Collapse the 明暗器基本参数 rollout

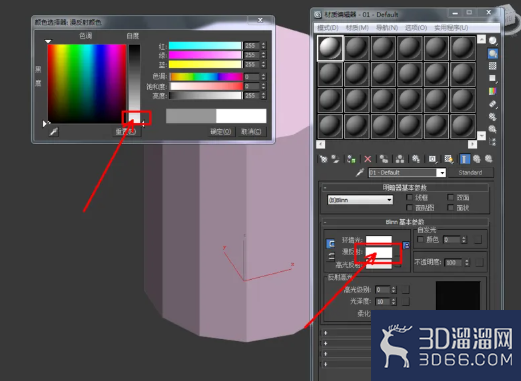[404, 188]
